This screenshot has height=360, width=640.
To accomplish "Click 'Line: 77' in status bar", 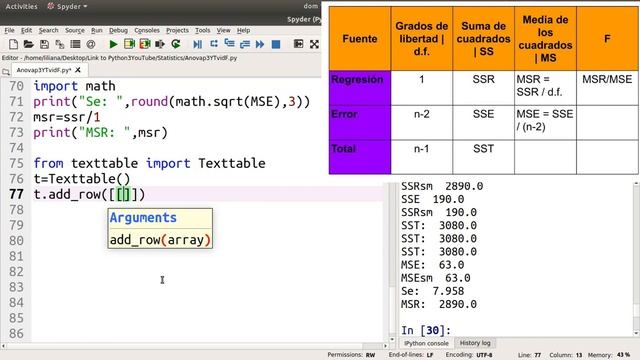I will (529, 355).
